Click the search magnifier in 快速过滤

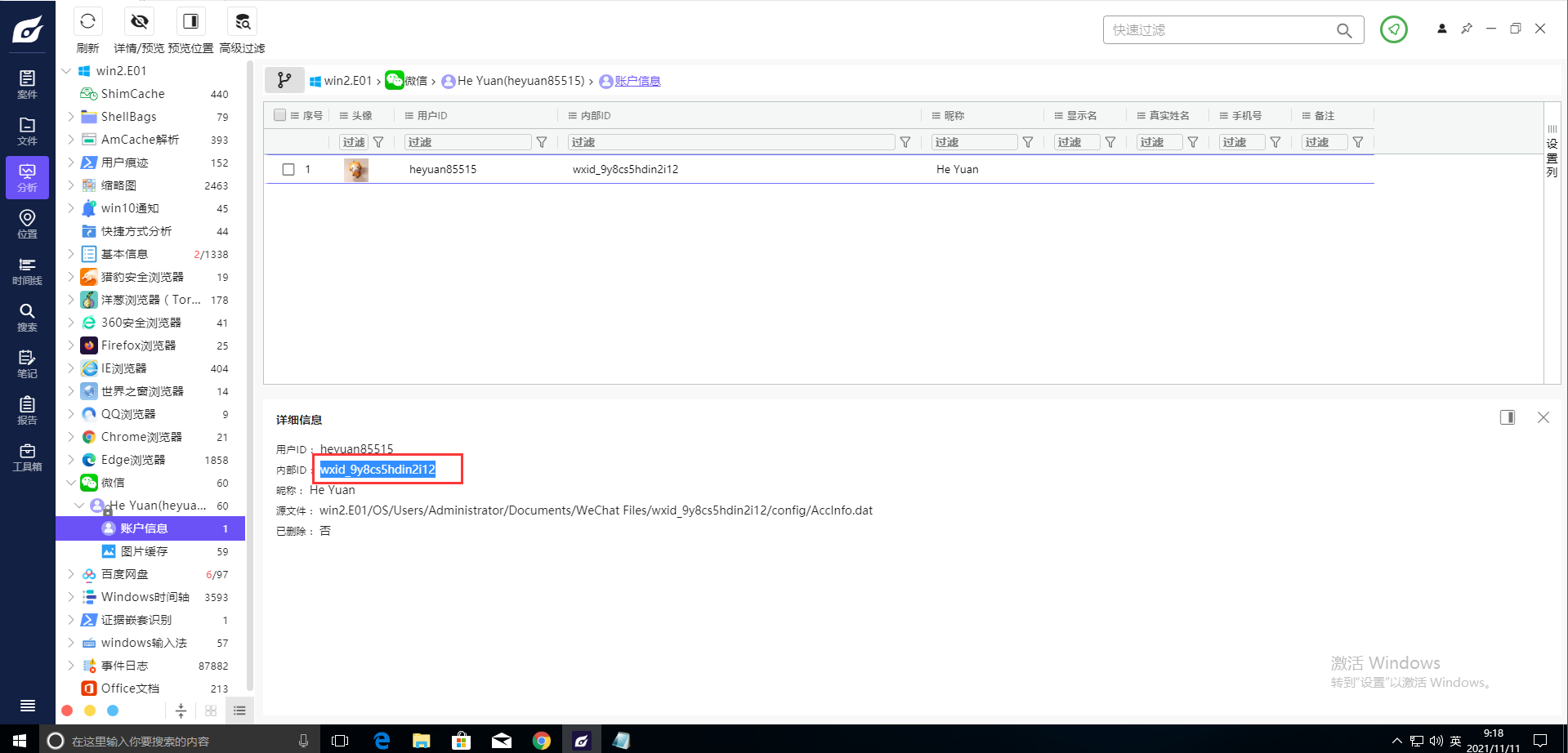[x=1344, y=30]
